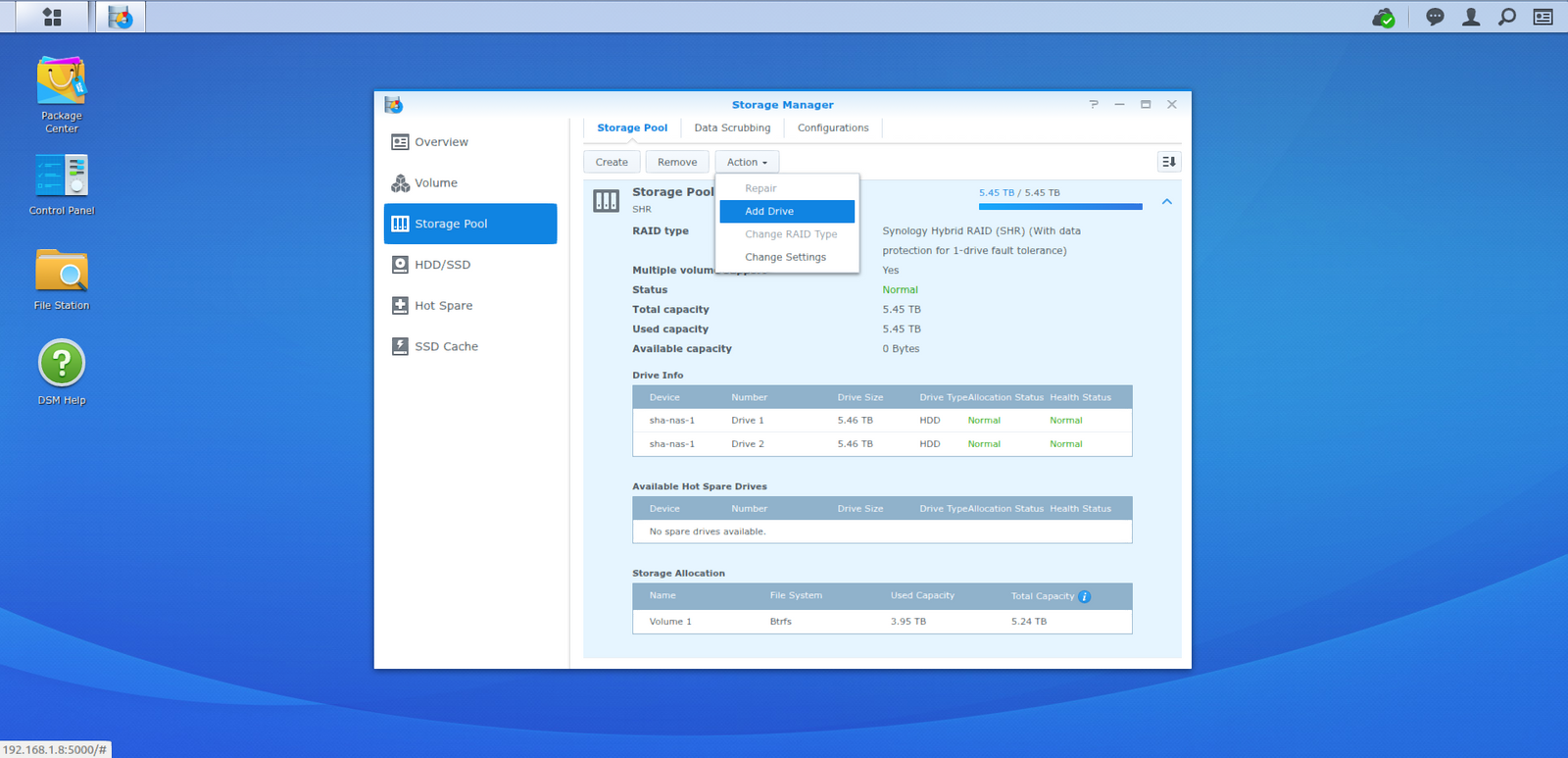Click the cloud sync status icon
The width and height of the screenshot is (1568, 758).
[x=1384, y=18]
